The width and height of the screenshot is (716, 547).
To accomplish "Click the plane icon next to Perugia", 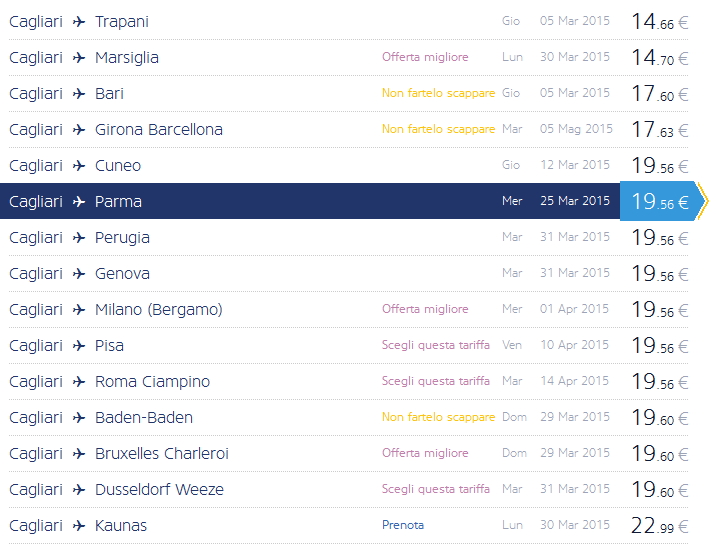I will [x=80, y=238].
